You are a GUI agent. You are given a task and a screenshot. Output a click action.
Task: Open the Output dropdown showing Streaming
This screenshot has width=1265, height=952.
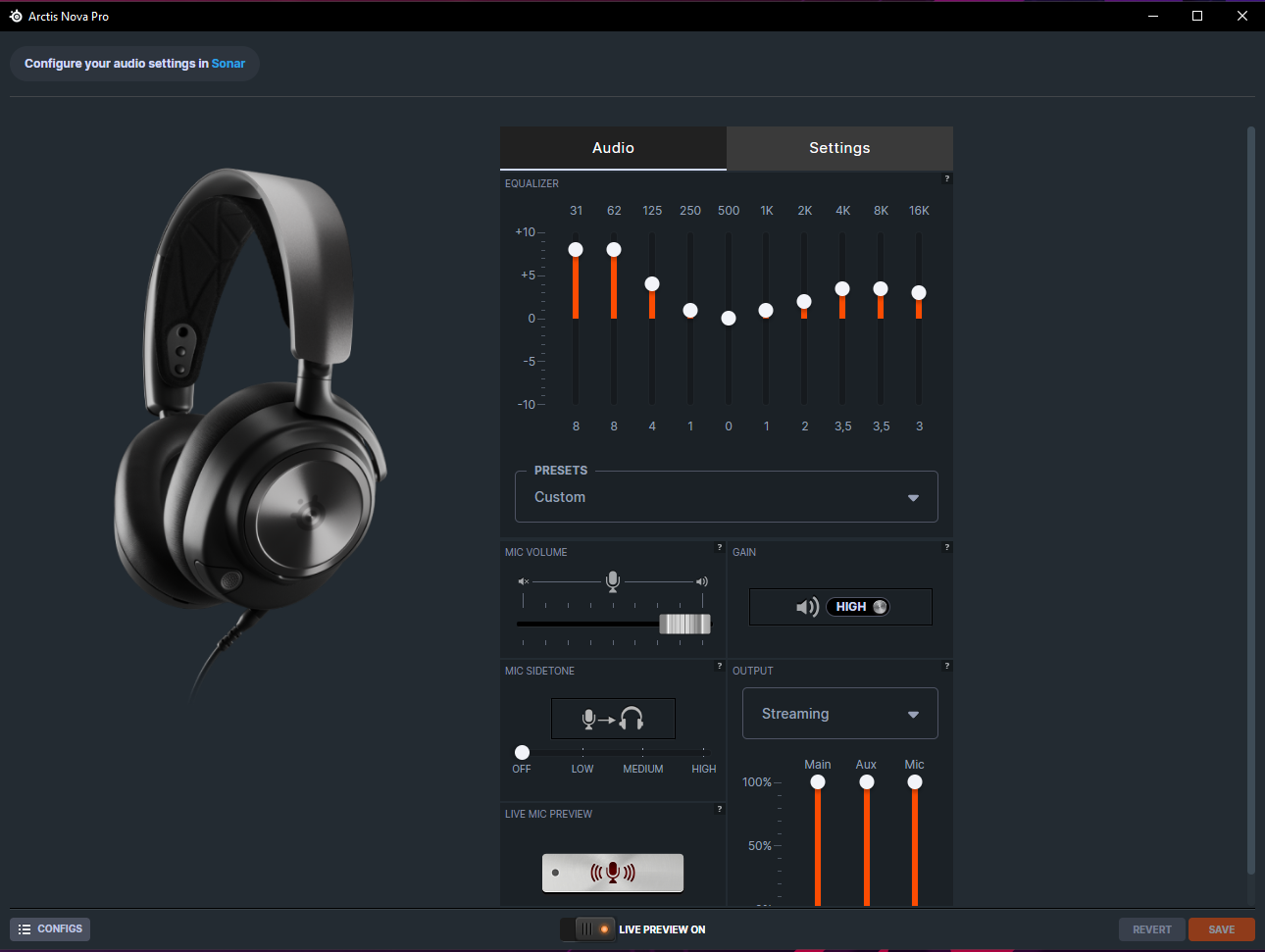[x=840, y=714]
